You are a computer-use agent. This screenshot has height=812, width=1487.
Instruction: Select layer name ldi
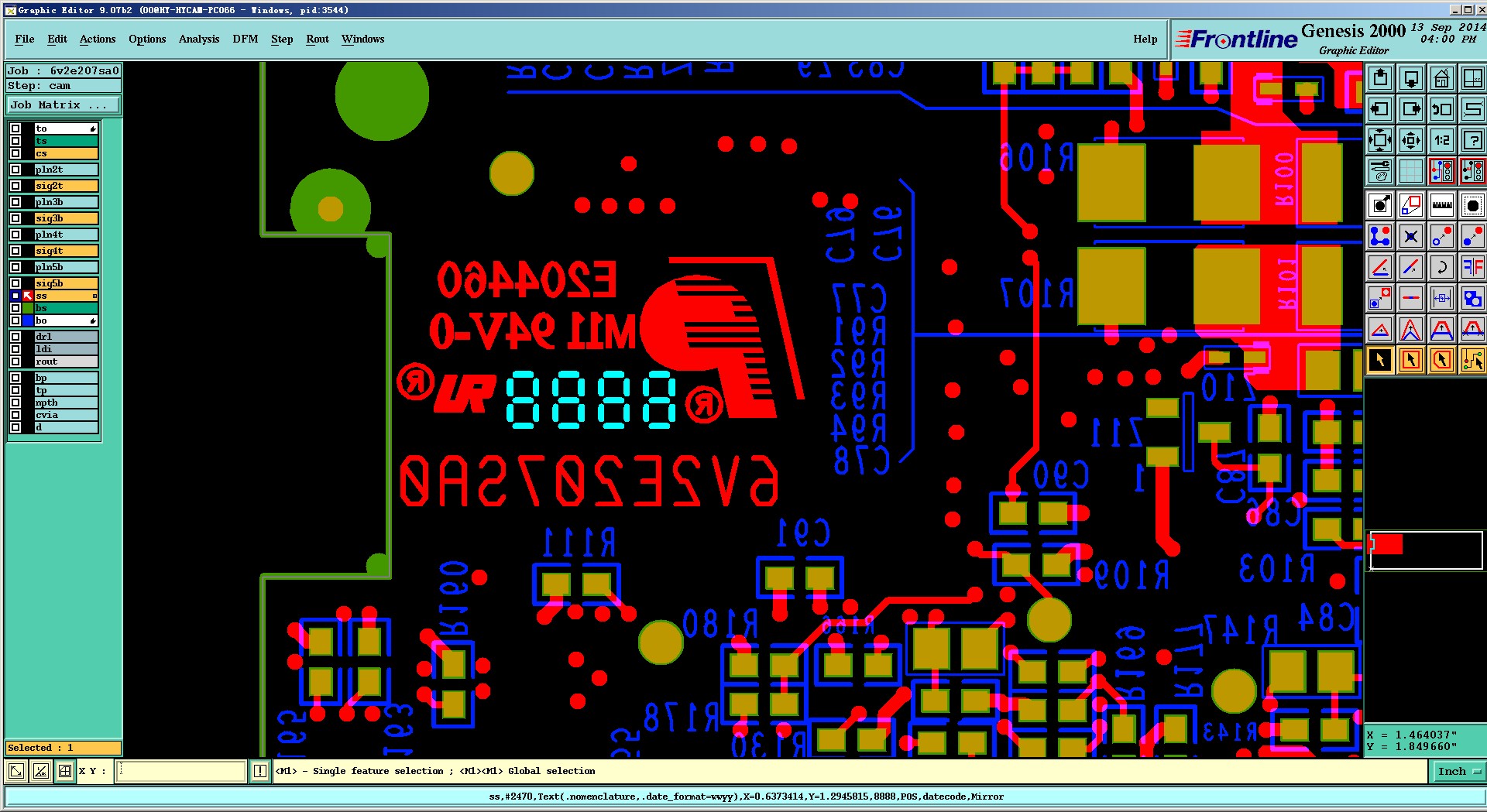(x=66, y=349)
